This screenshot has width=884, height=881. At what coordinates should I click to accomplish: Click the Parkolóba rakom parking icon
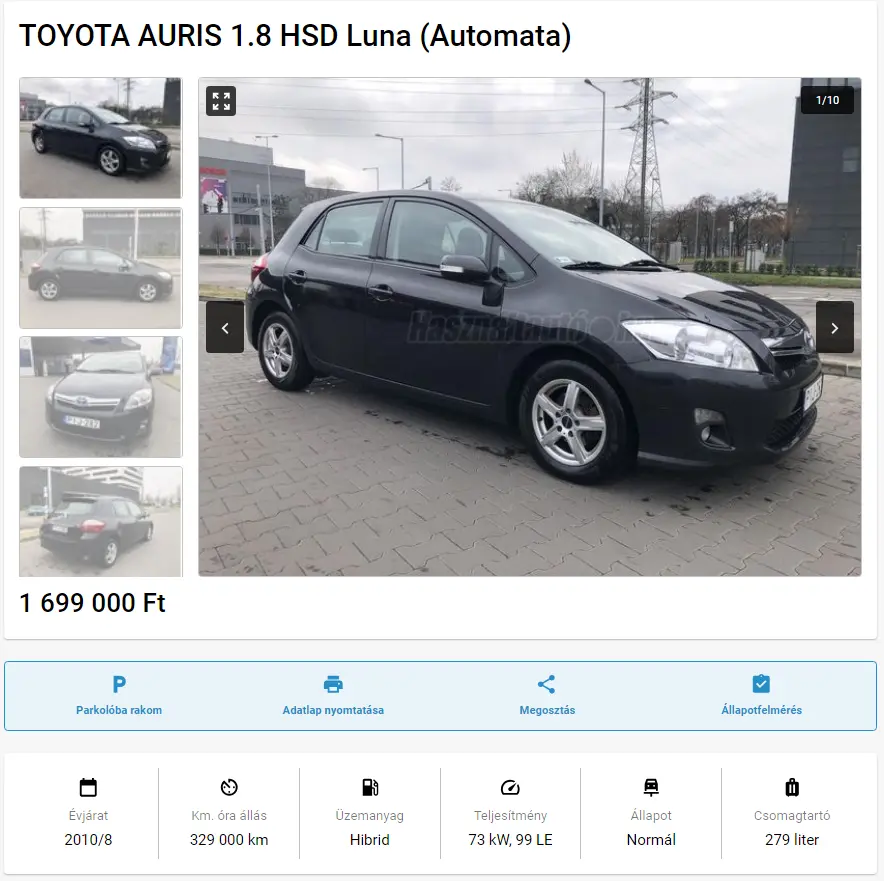pos(119,684)
